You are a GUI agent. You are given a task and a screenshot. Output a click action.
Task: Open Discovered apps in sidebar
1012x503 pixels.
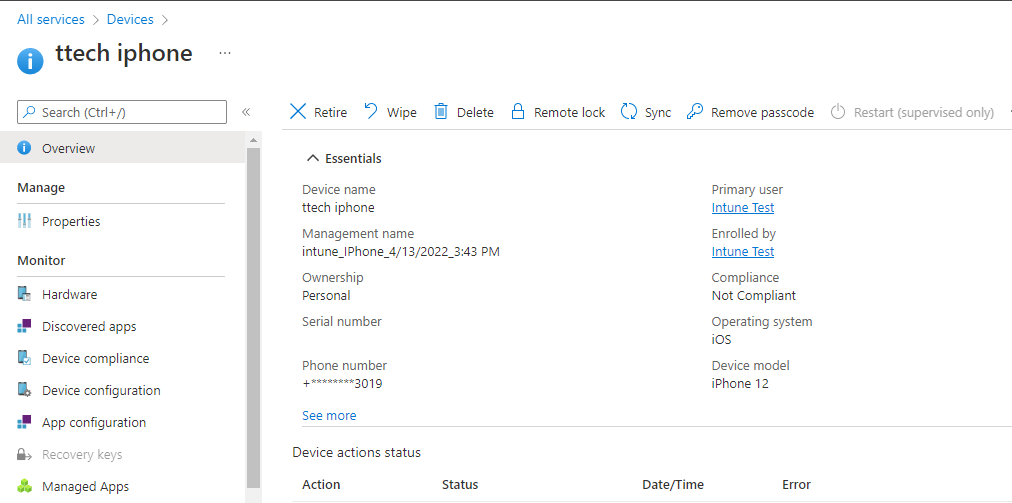tap(88, 327)
